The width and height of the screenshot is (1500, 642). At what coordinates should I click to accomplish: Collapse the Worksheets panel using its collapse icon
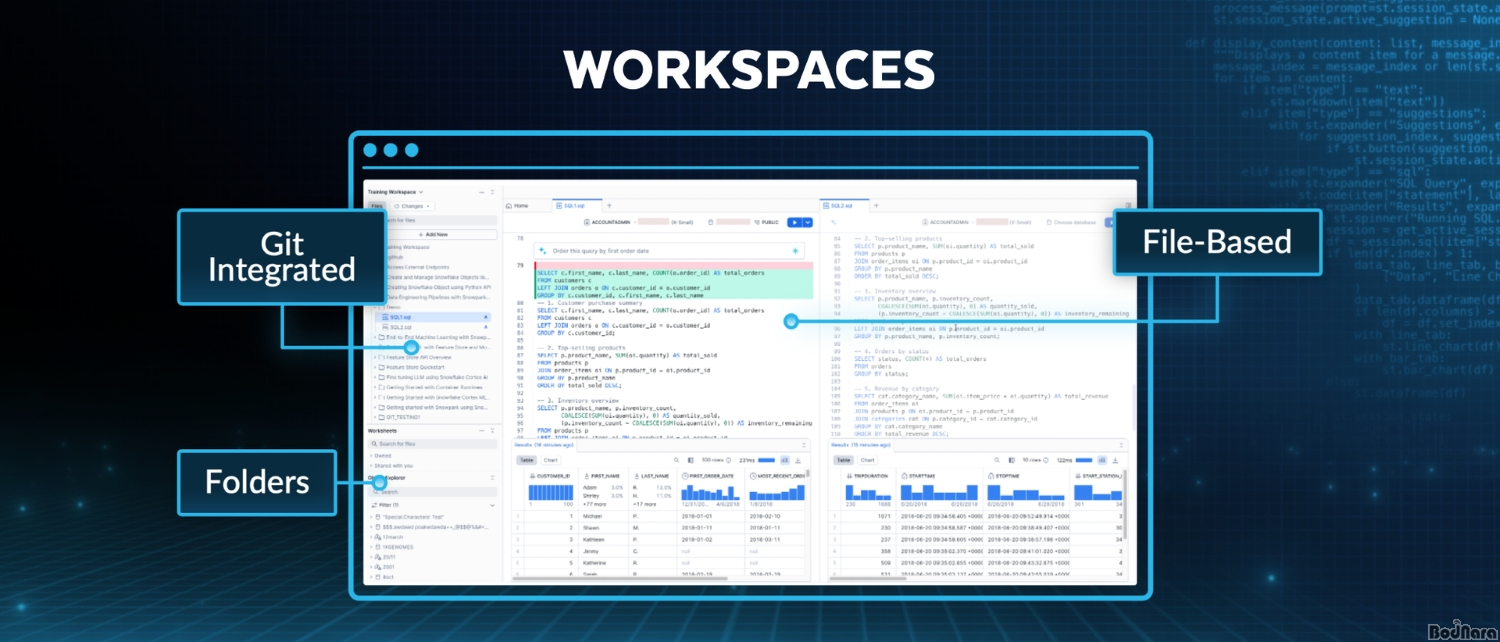[x=491, y=431]
